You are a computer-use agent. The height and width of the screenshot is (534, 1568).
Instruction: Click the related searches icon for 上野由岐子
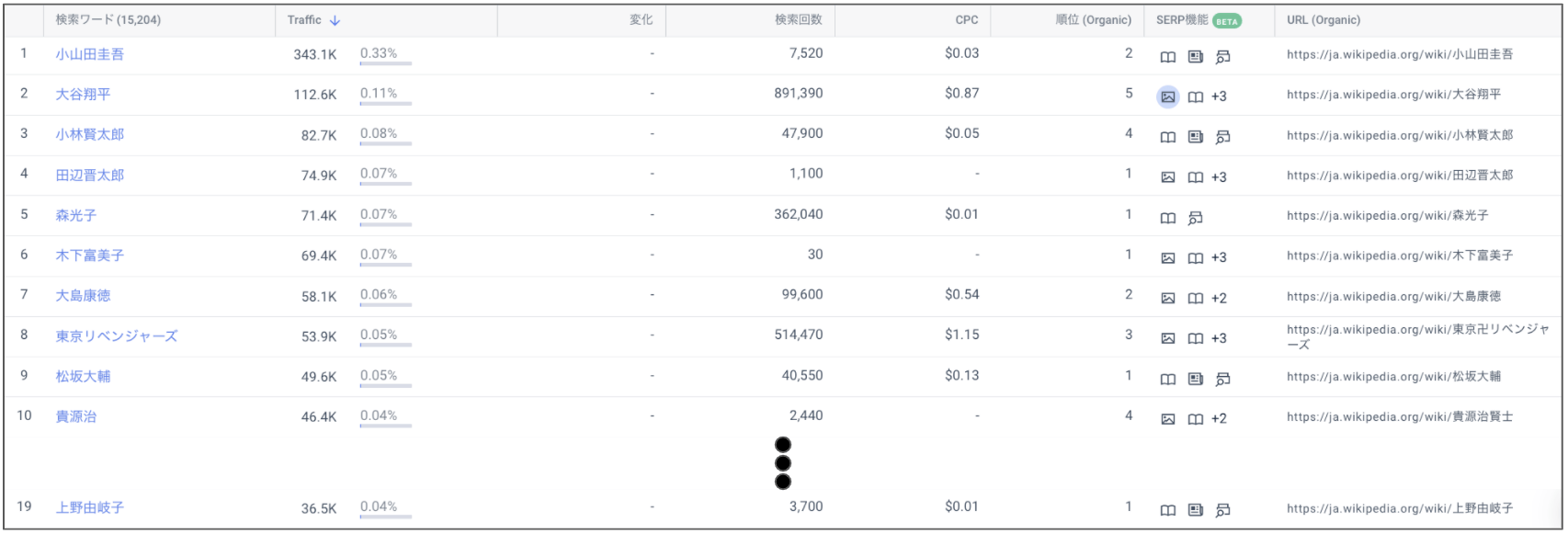click(x=1222, y=510)
